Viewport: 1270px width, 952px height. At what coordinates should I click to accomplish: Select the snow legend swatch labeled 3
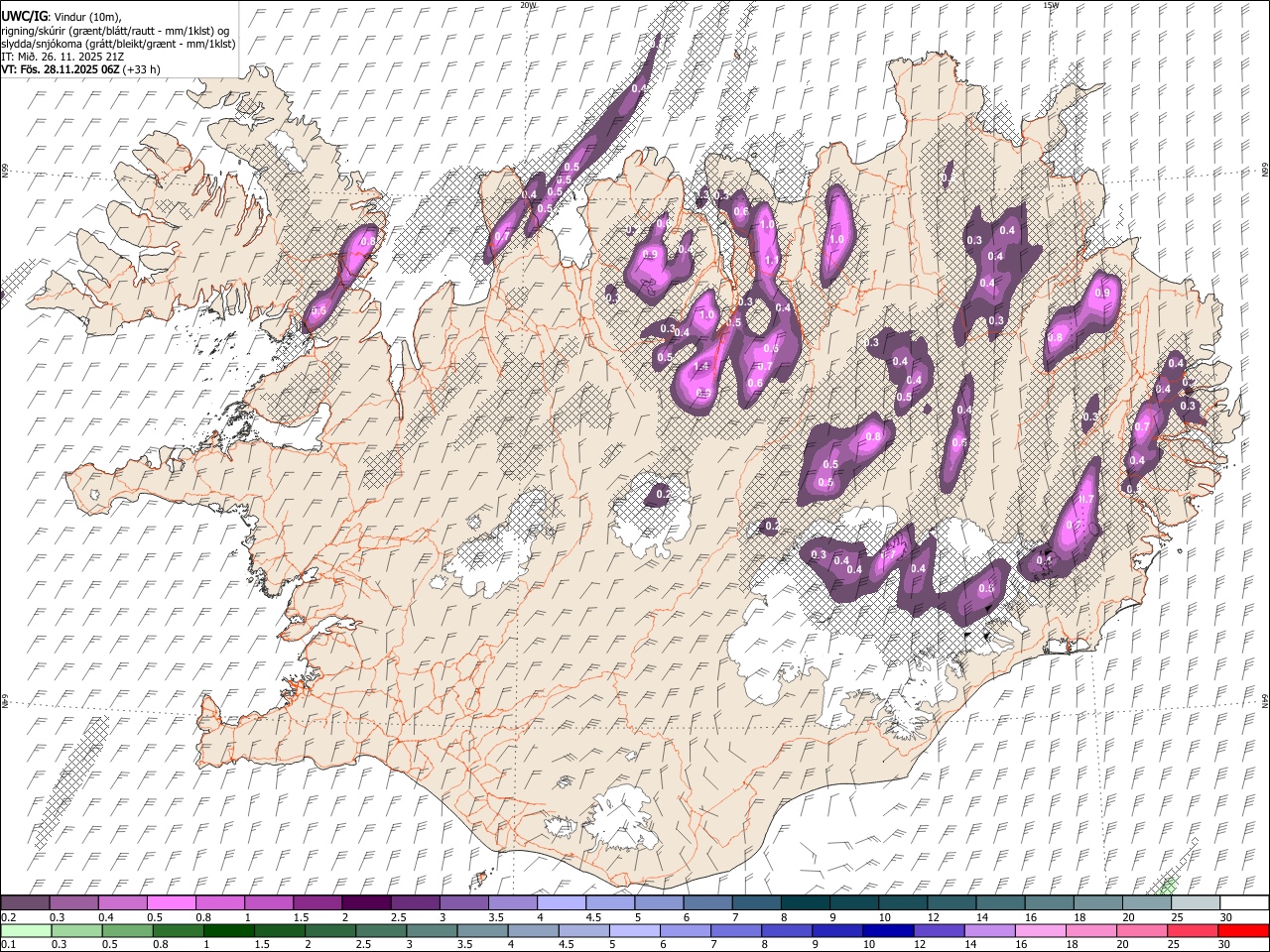click(463, 902)
